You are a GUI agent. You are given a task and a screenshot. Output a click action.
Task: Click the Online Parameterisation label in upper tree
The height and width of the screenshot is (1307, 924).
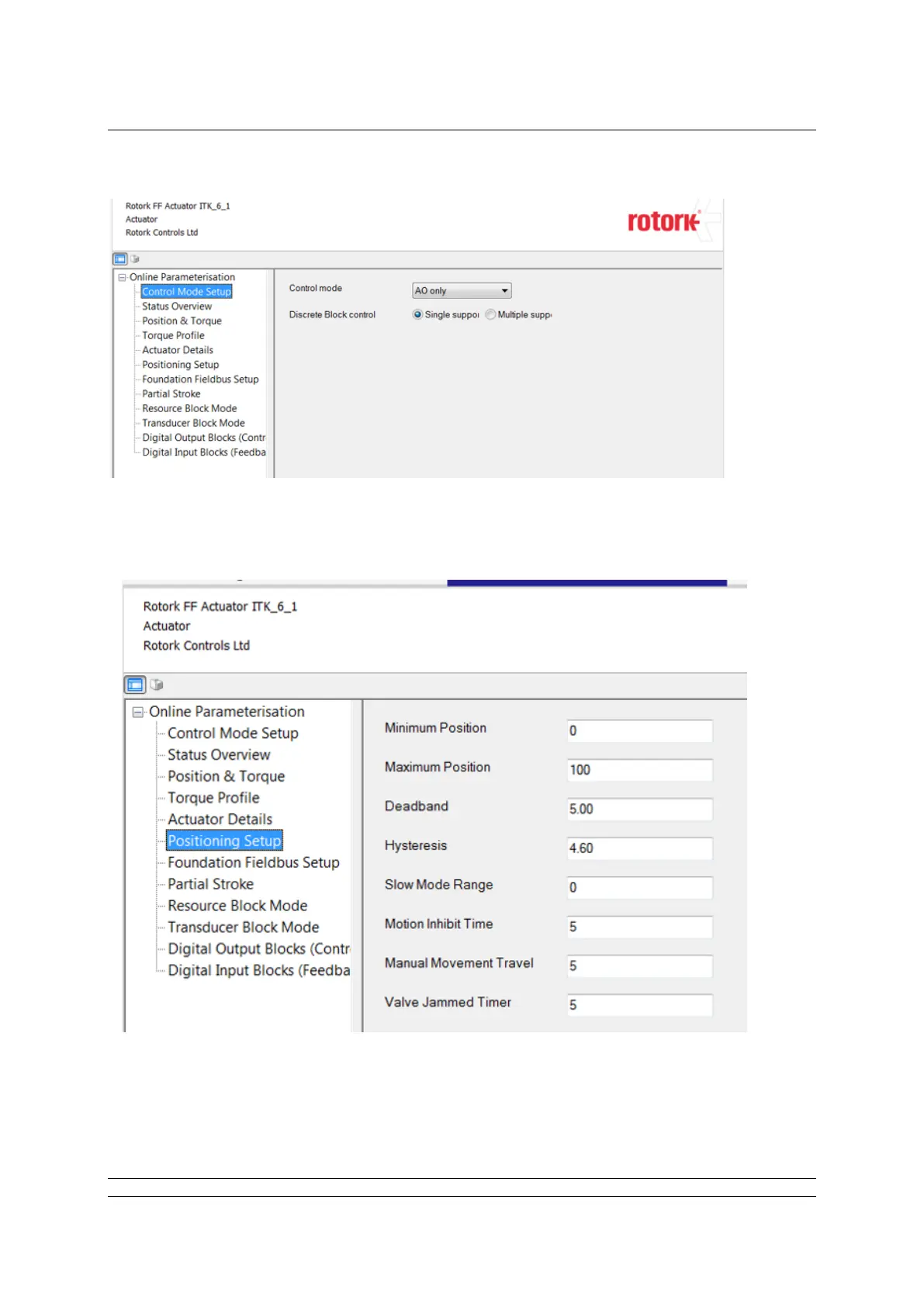(x=182, y=277)
